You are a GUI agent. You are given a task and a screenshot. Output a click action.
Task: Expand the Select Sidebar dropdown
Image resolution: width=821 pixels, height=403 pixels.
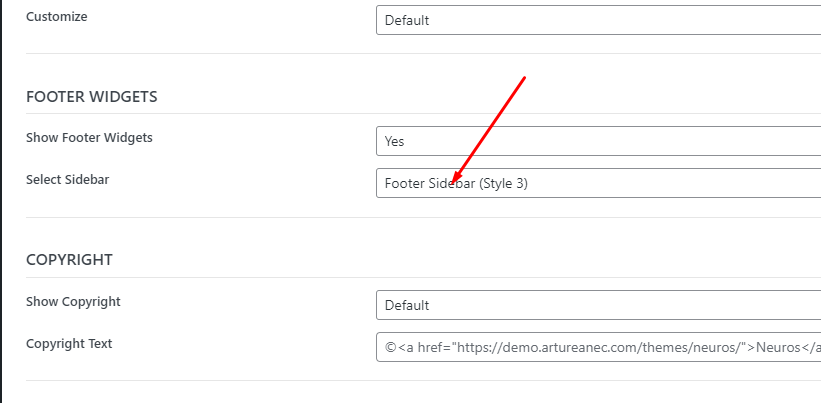598,183
